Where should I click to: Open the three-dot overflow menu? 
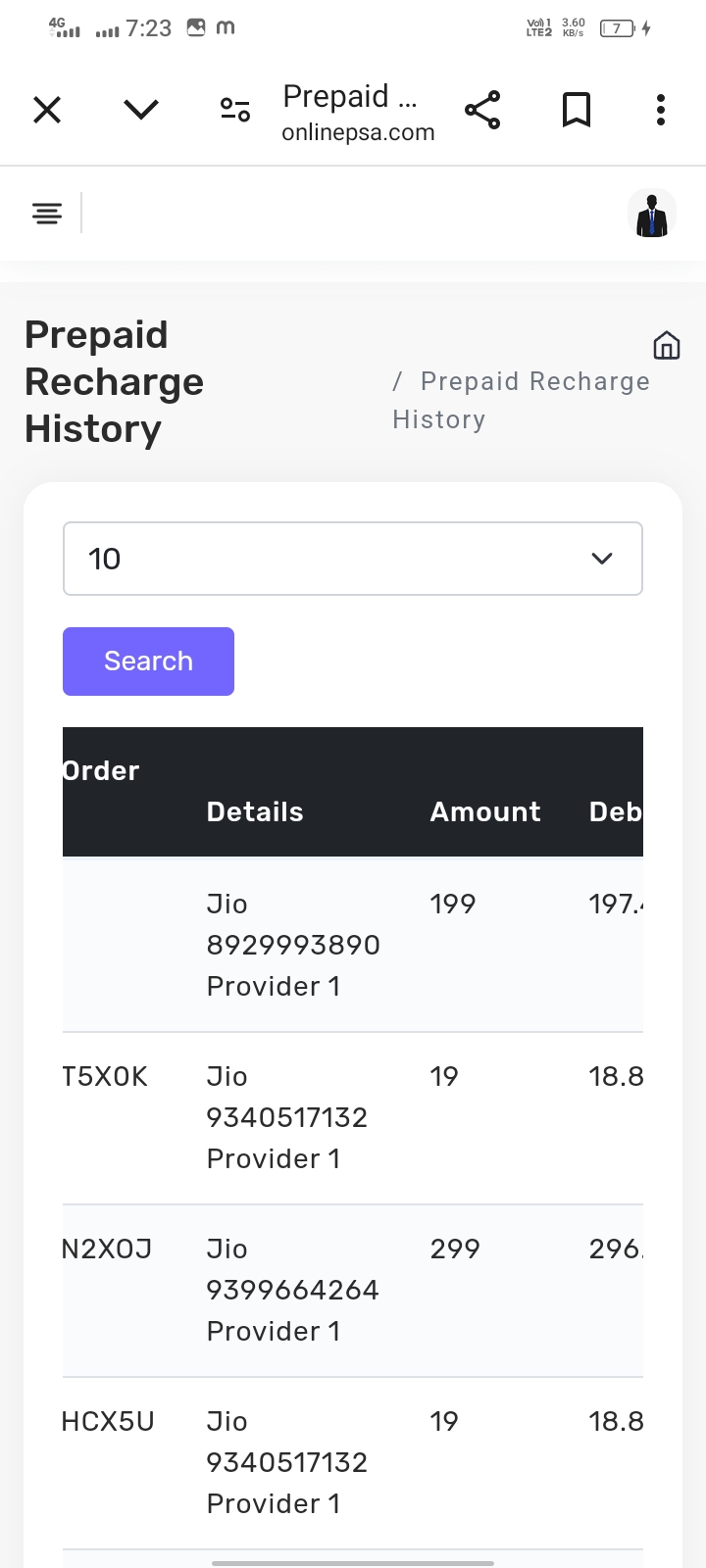(x=661, y=110)
